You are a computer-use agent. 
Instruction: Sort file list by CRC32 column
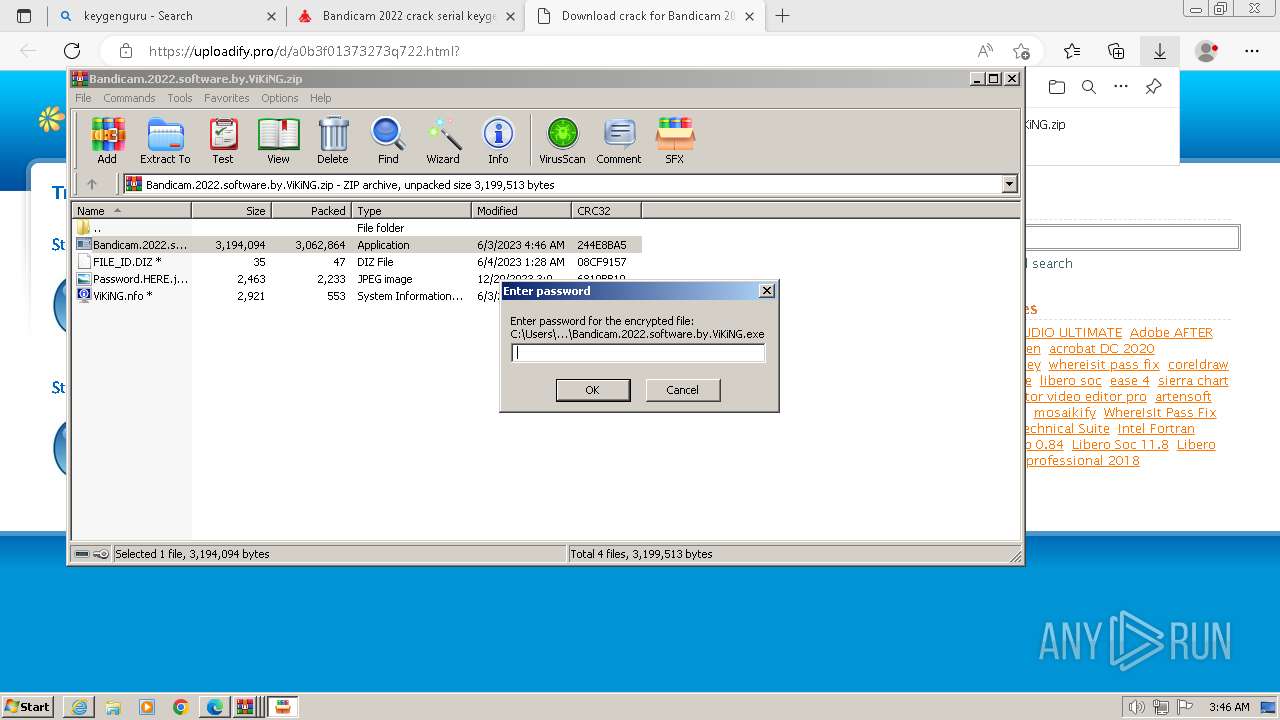[606, 210]
